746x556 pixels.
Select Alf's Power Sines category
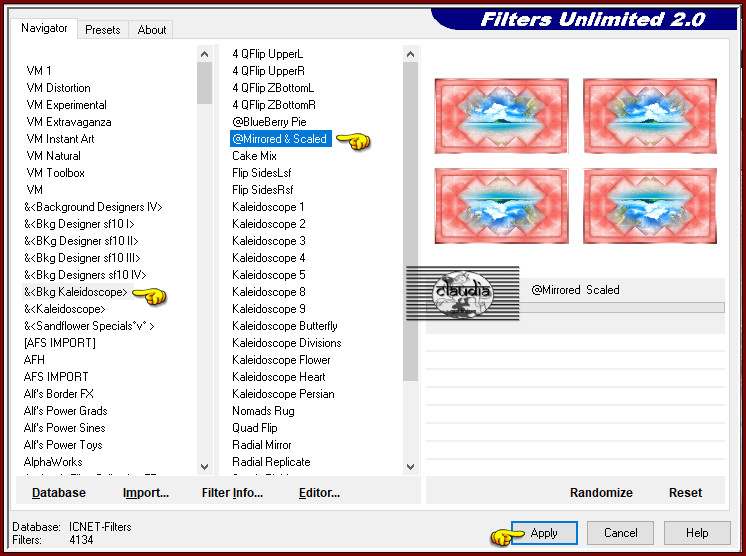[65, 428]
